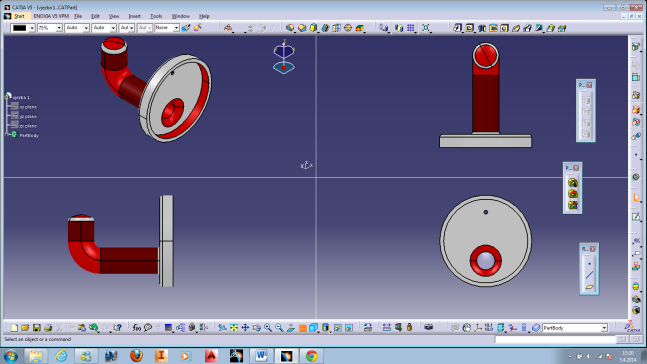Open the Edit menu
Screen dimensions: 647x364
95,16
